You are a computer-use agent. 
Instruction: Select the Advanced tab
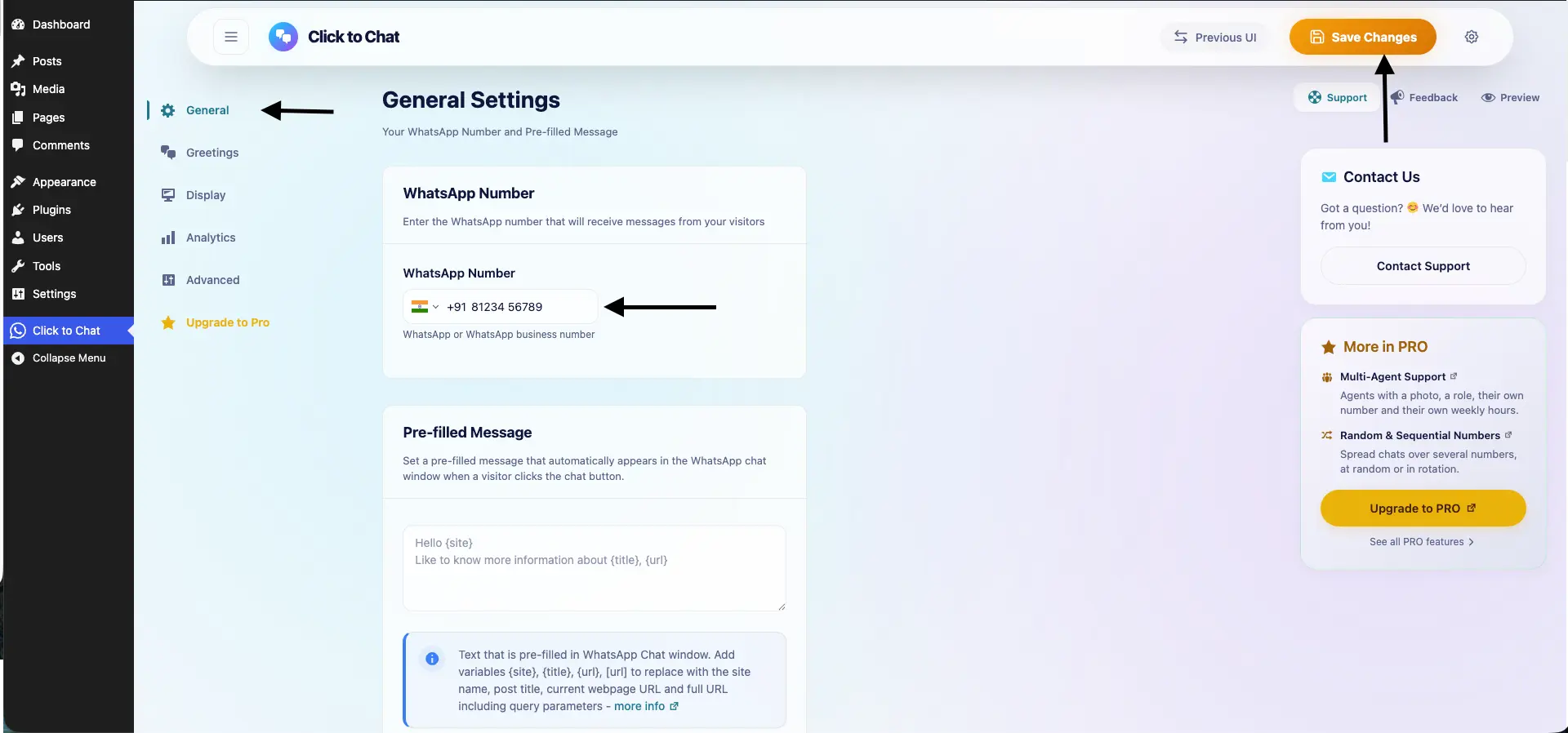click(212, 280)
